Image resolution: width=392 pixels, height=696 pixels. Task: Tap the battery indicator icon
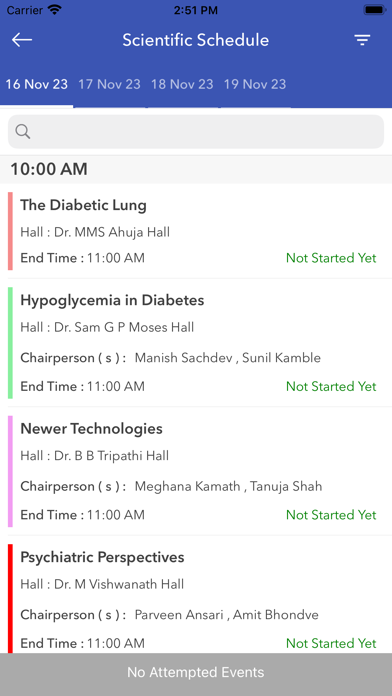pos(375,10)
